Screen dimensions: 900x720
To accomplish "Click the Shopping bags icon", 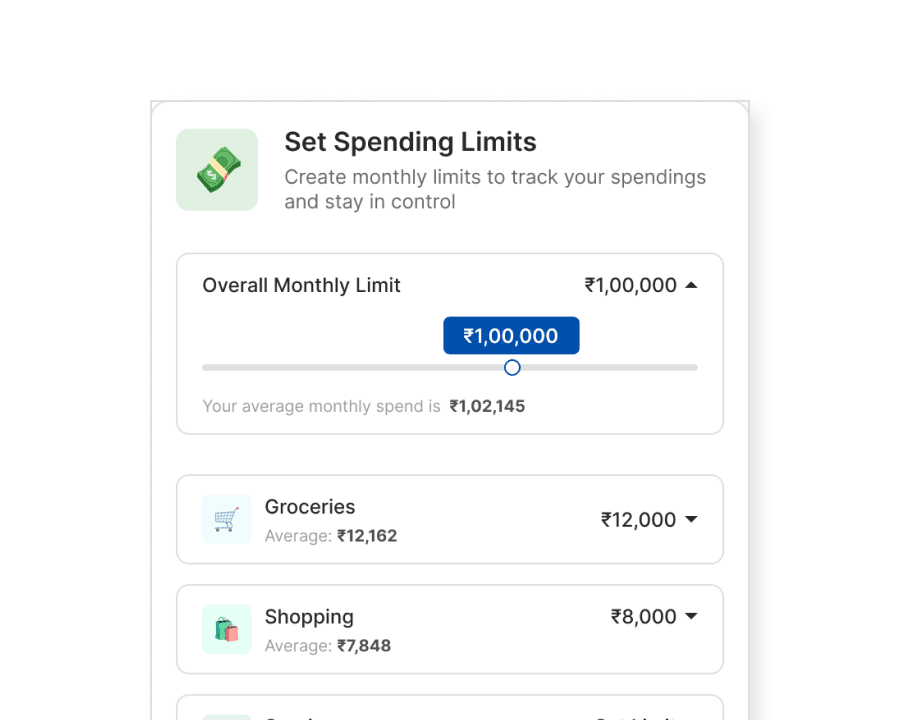I will point(226,630).
